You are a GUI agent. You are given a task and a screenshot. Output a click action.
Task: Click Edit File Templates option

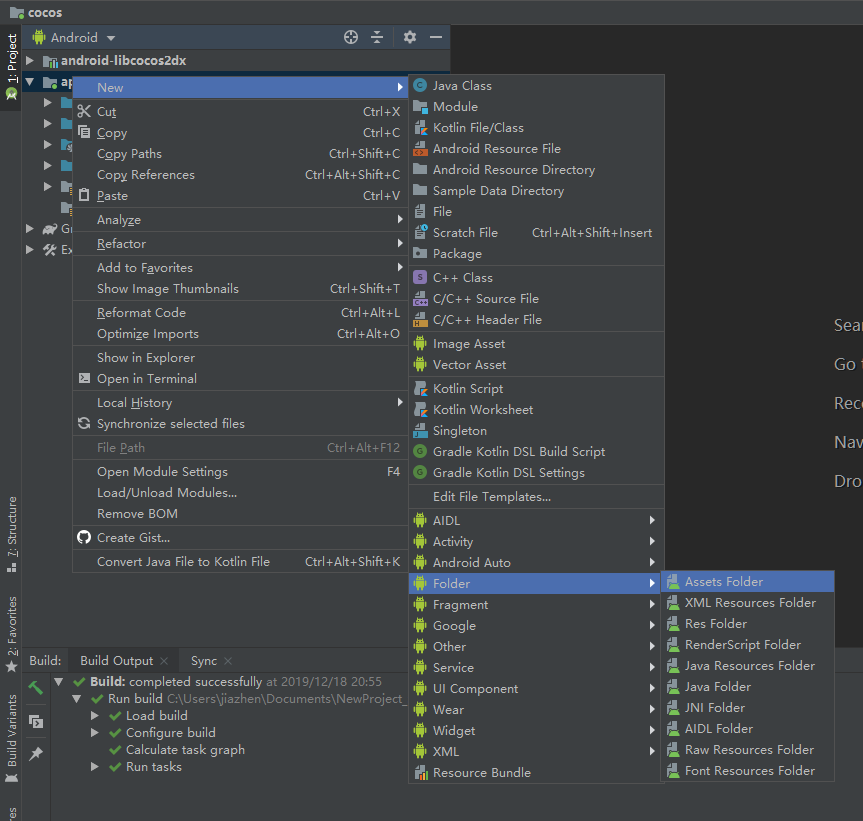tap(491, 497)
